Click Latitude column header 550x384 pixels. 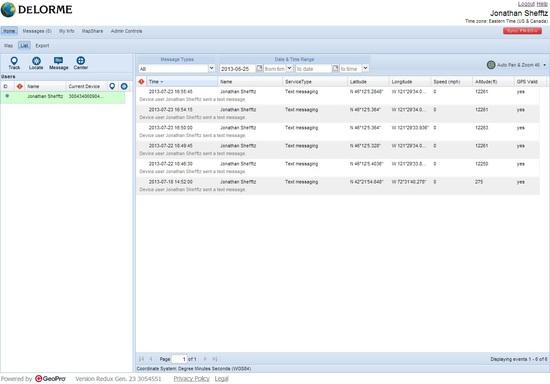pos(368,82)
